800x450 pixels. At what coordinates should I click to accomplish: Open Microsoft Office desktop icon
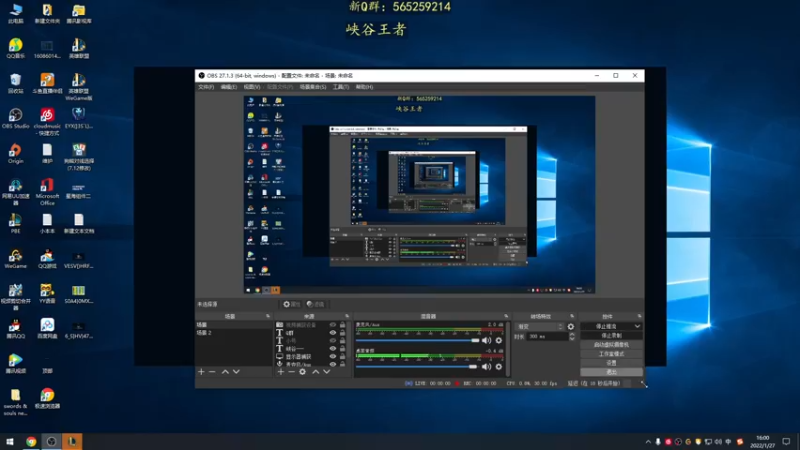click(47, 192)
